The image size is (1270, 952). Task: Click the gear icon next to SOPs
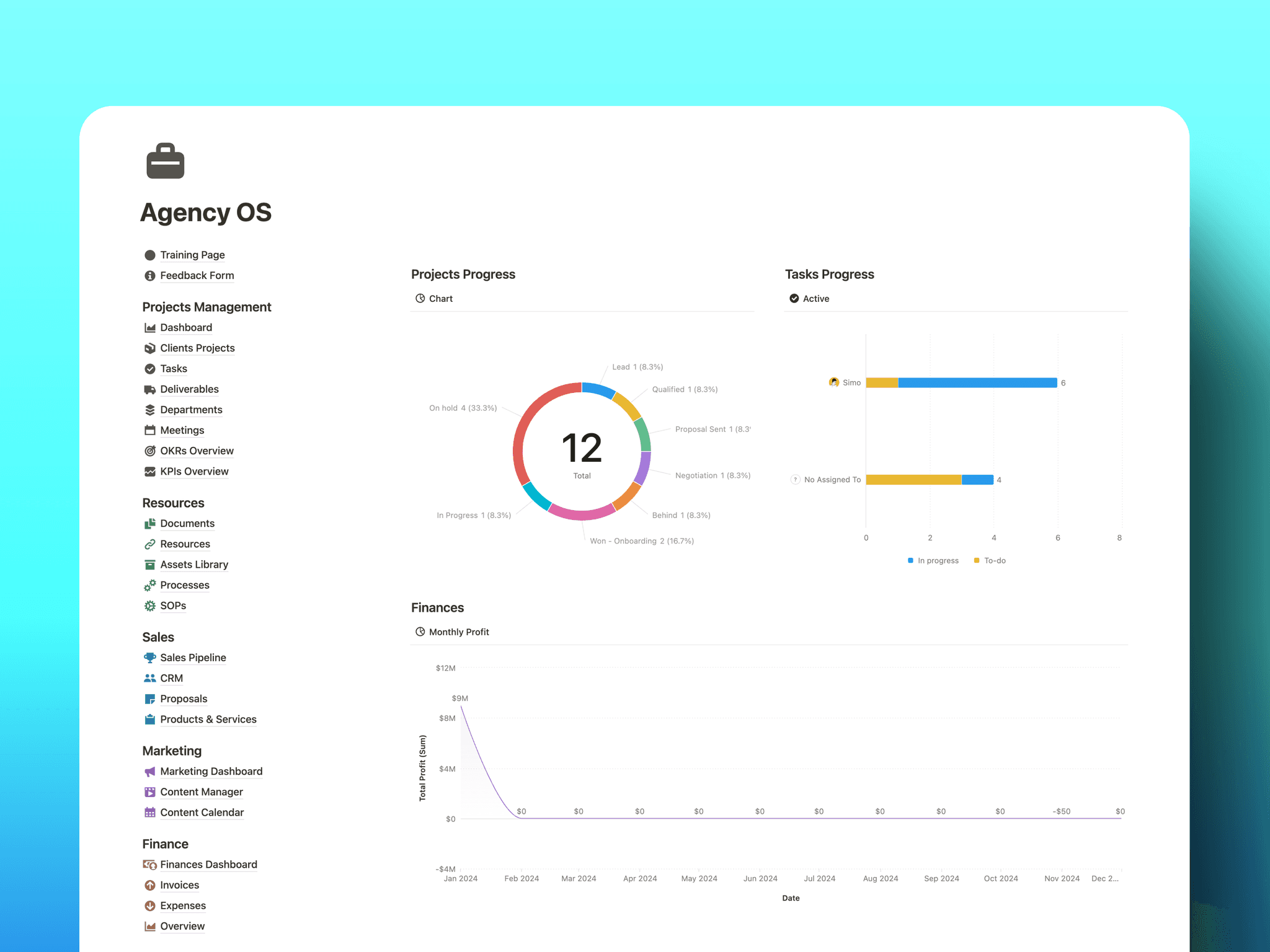click(149, 606)
